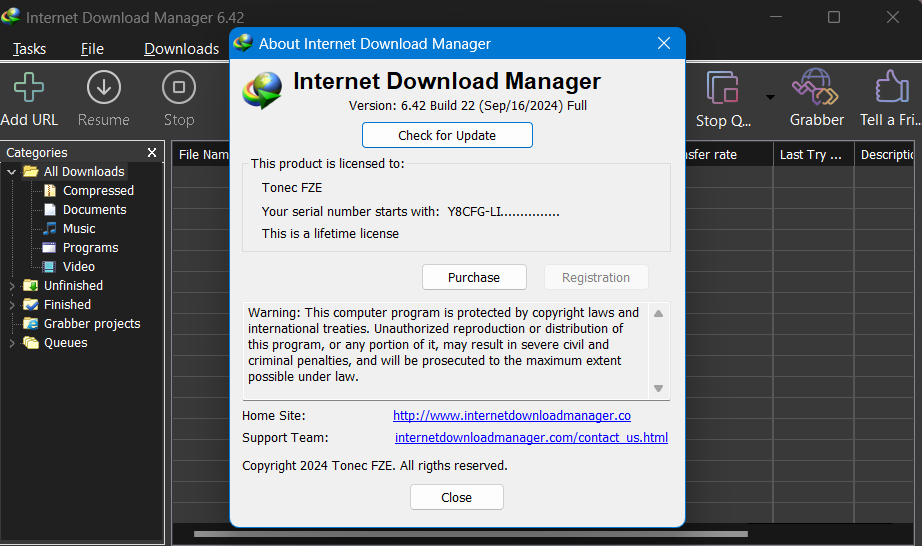
Task: Open the Stop Queue dropdown arrow
Action: [x=770, y=98]
